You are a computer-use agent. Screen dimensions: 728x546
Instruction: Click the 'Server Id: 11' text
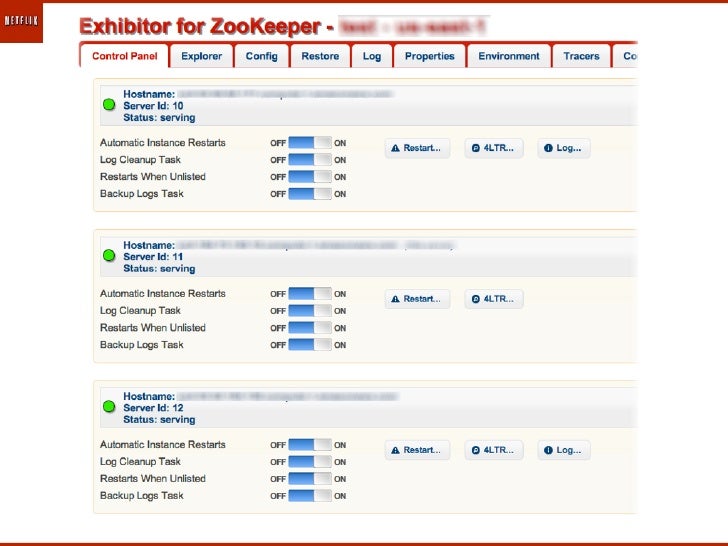click(x=153, y=257)
